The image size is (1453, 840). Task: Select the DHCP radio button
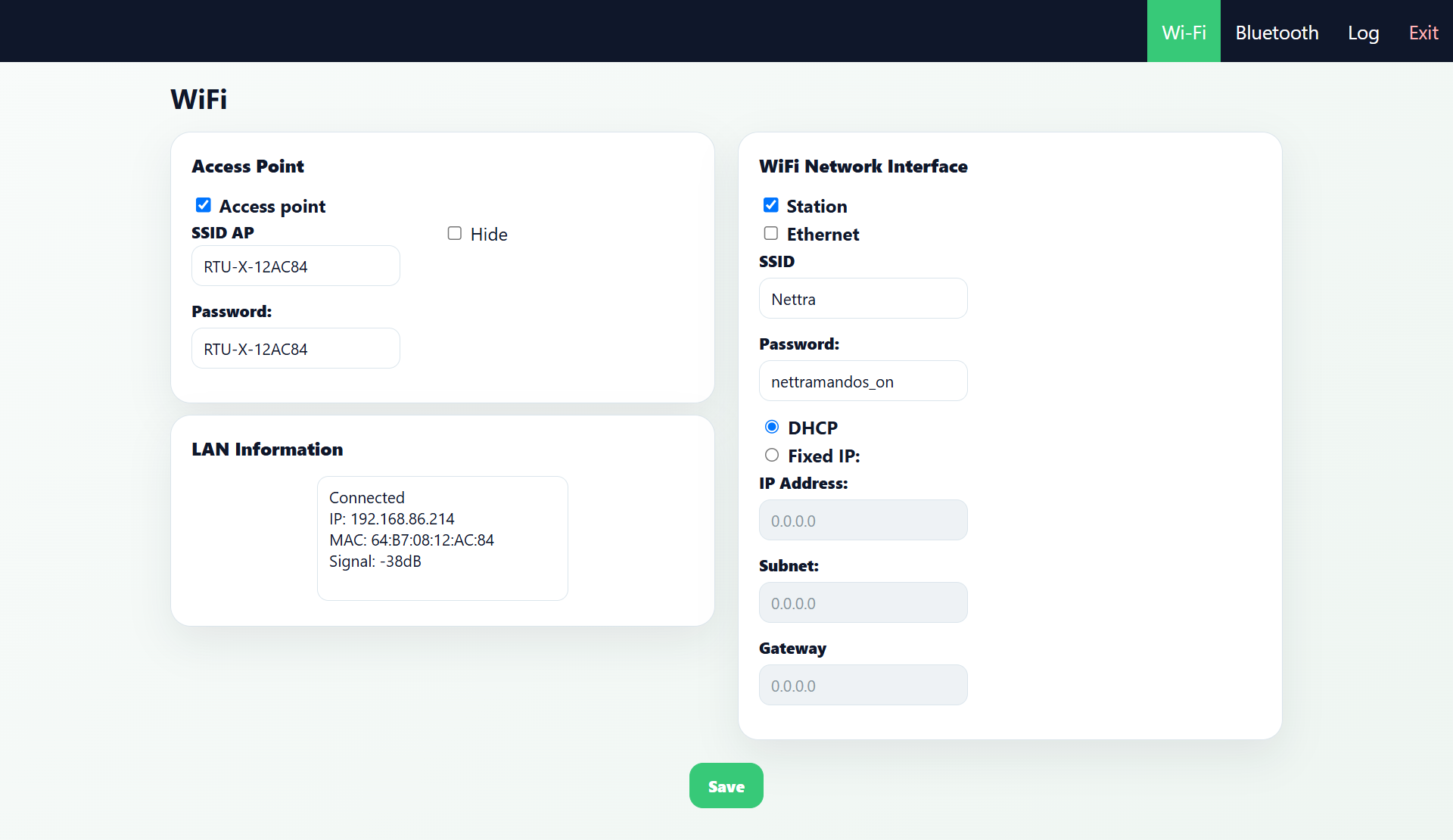tap(771, 427)
